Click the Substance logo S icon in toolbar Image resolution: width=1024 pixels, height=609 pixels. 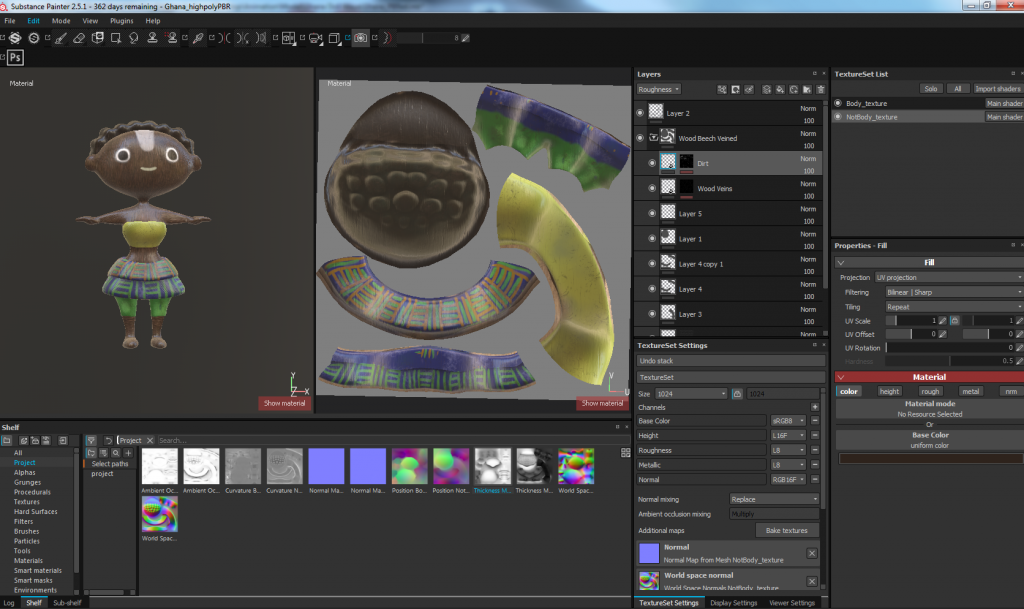click(15, 39)
